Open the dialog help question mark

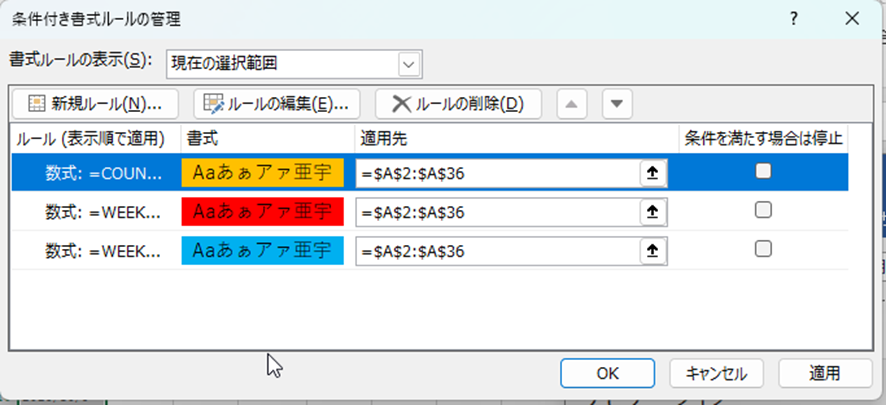point(793,18)
